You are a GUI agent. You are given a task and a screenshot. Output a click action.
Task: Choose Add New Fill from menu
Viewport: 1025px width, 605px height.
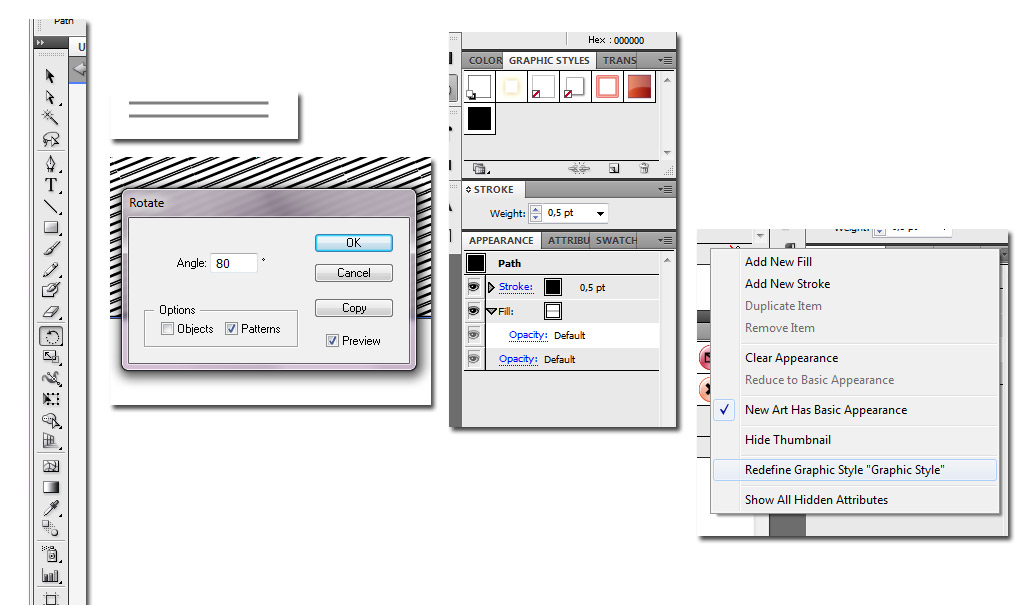[x=778, y=262]
